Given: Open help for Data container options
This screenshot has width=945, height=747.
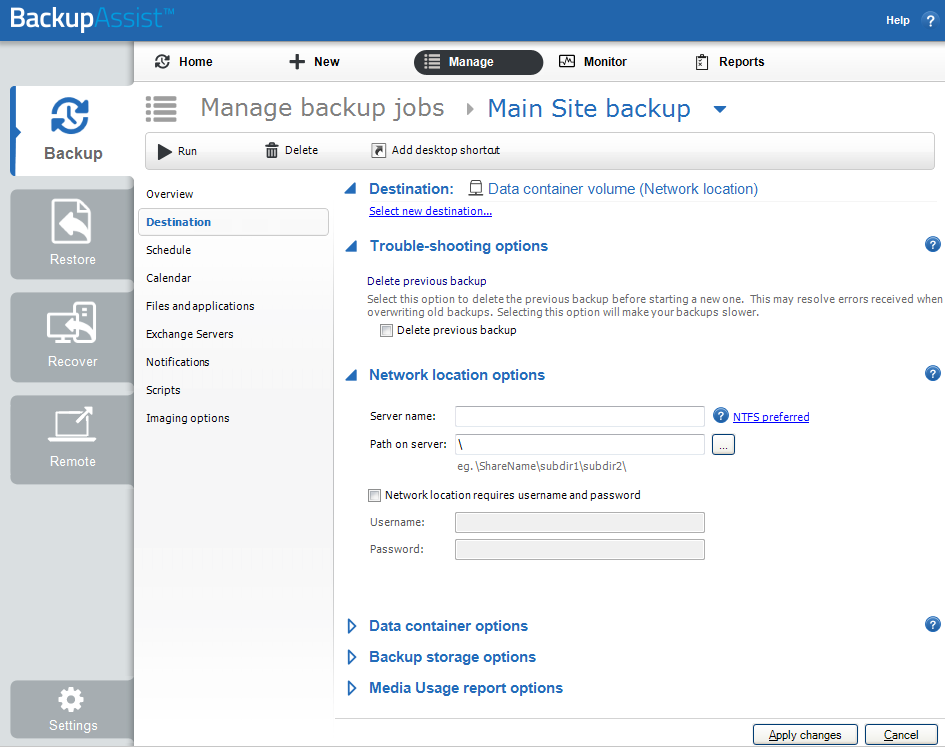Looking at the screenshot, I should coord(932,625).
